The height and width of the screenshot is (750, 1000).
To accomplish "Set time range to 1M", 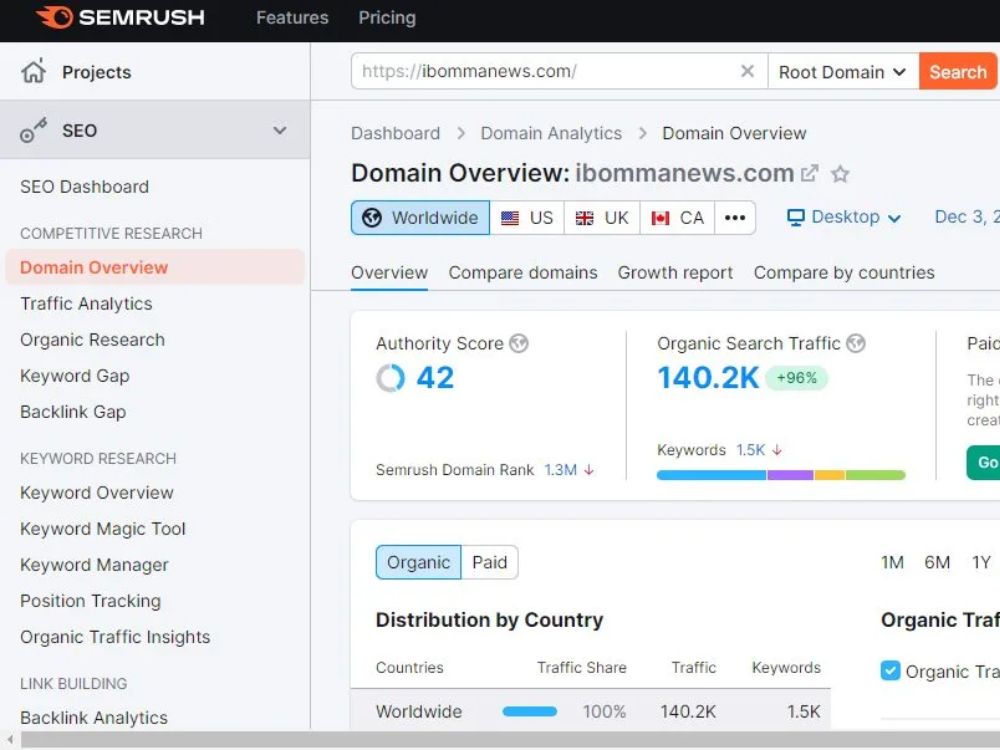I will tap(892, 562).
